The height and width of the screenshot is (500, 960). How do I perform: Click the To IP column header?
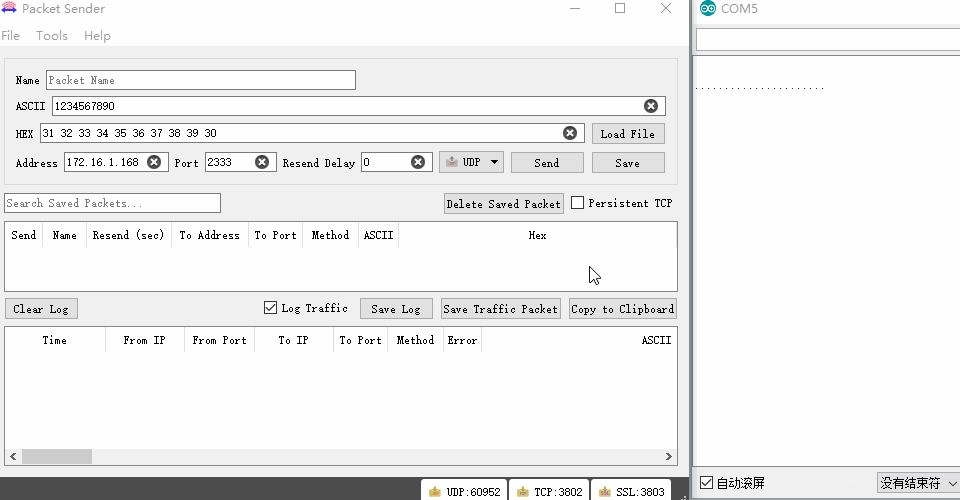click(293, 340)
